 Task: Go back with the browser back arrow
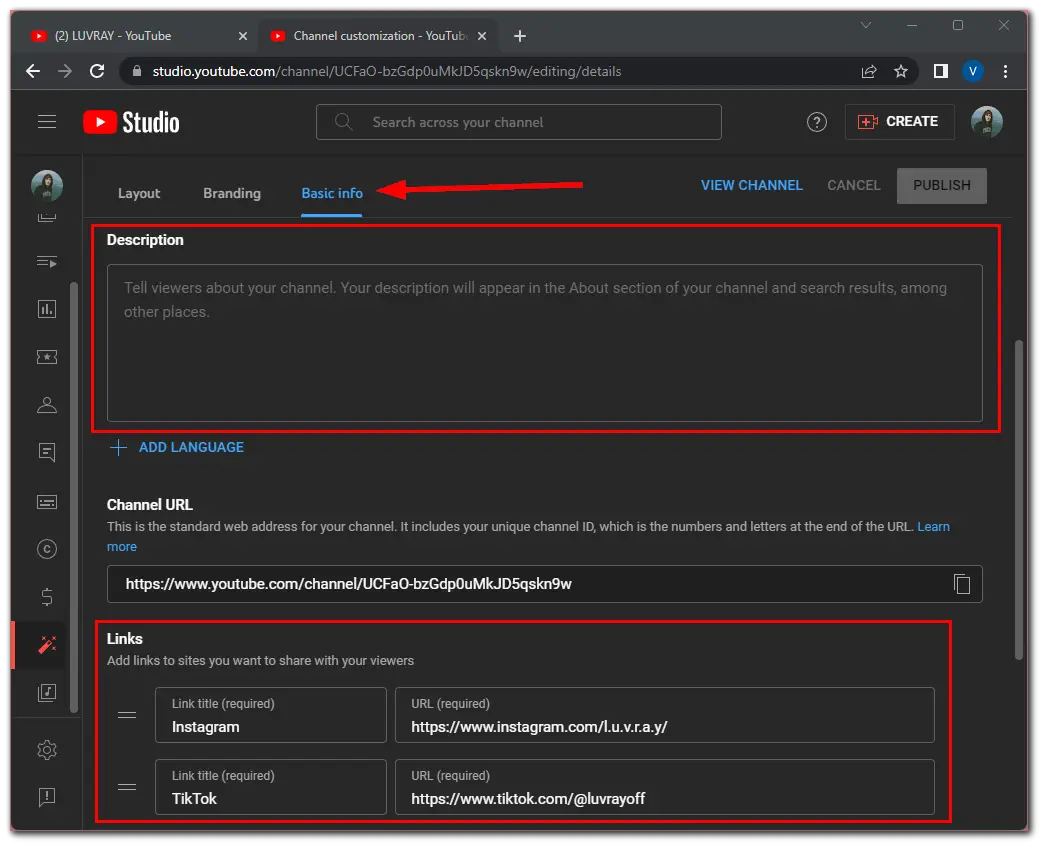click(33, 71)
